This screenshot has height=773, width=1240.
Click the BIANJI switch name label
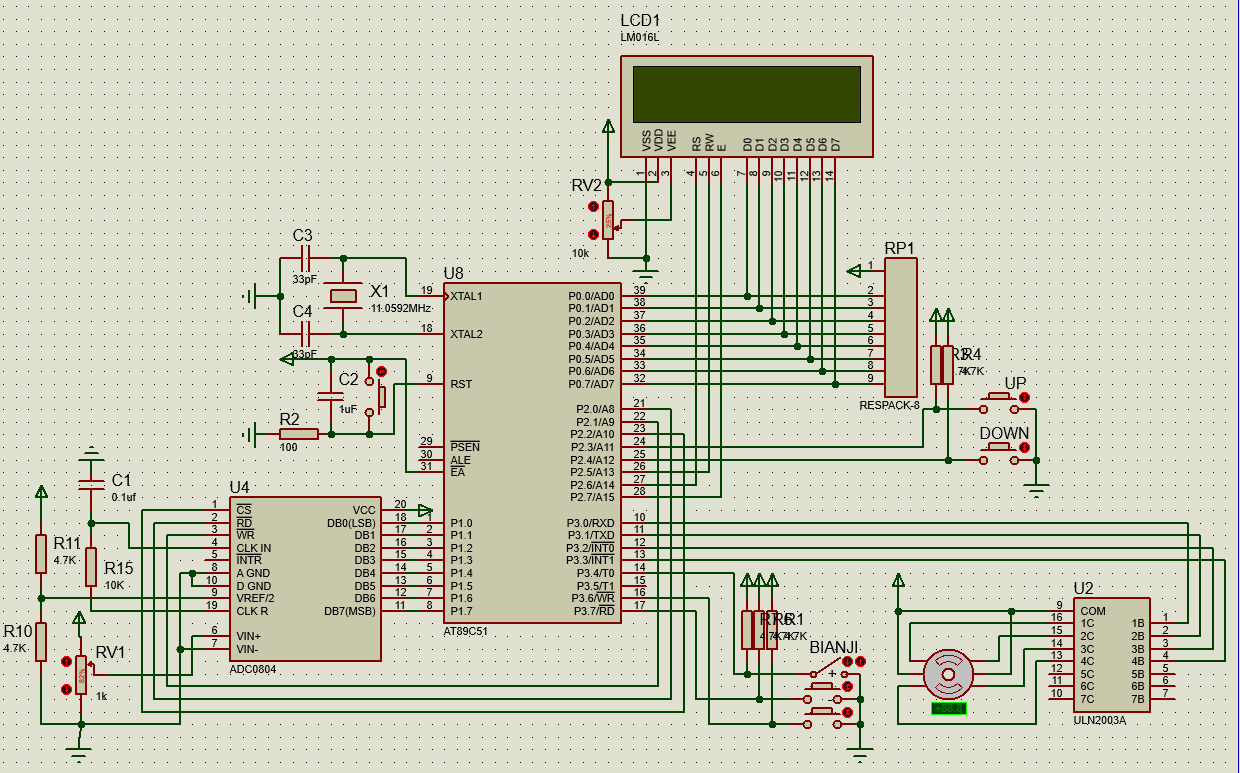point(834,646)
